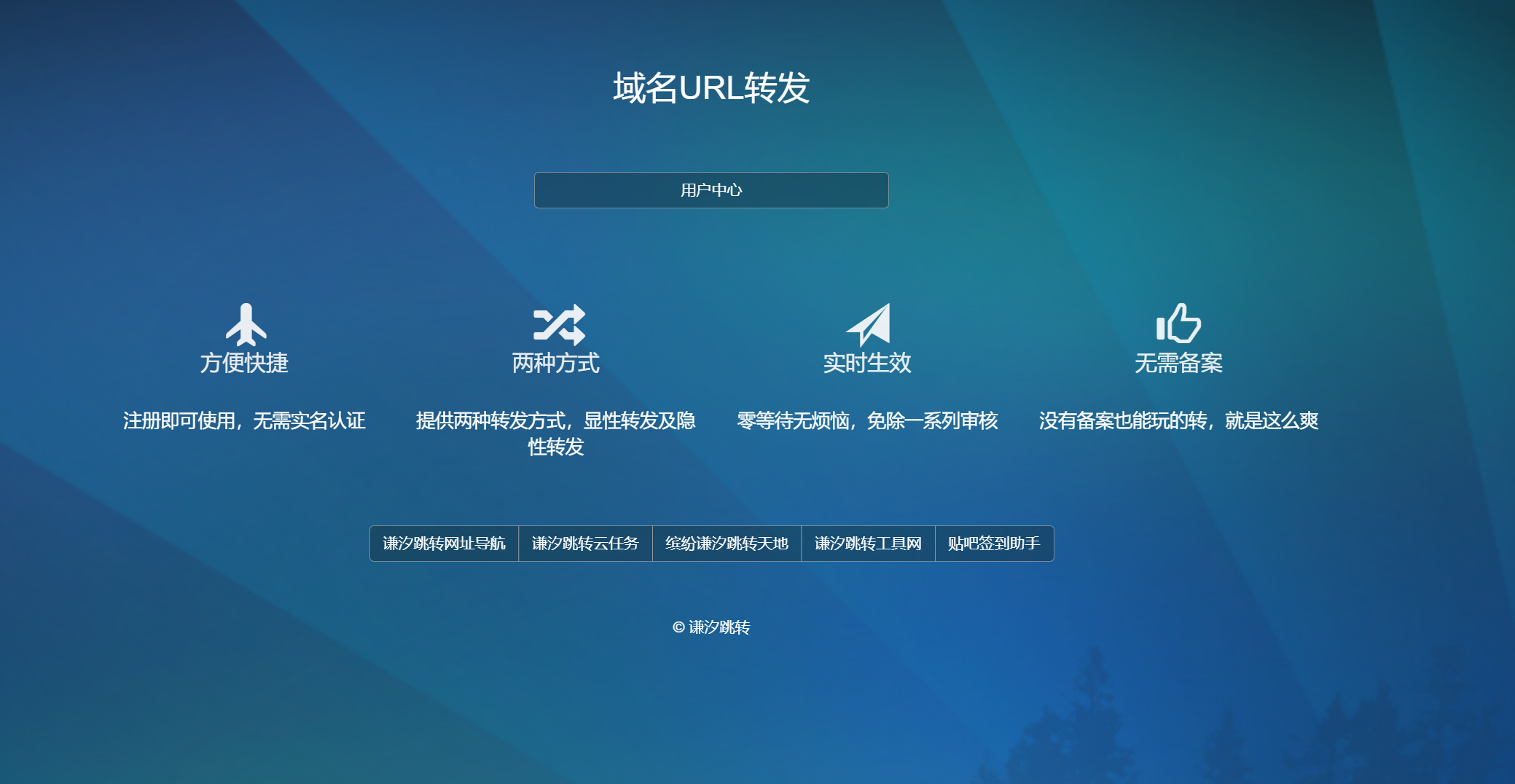Open 谦汐跳转工具网 link
The height and width of the screenshot is (784, 1515).
click(x=868, y=544)
